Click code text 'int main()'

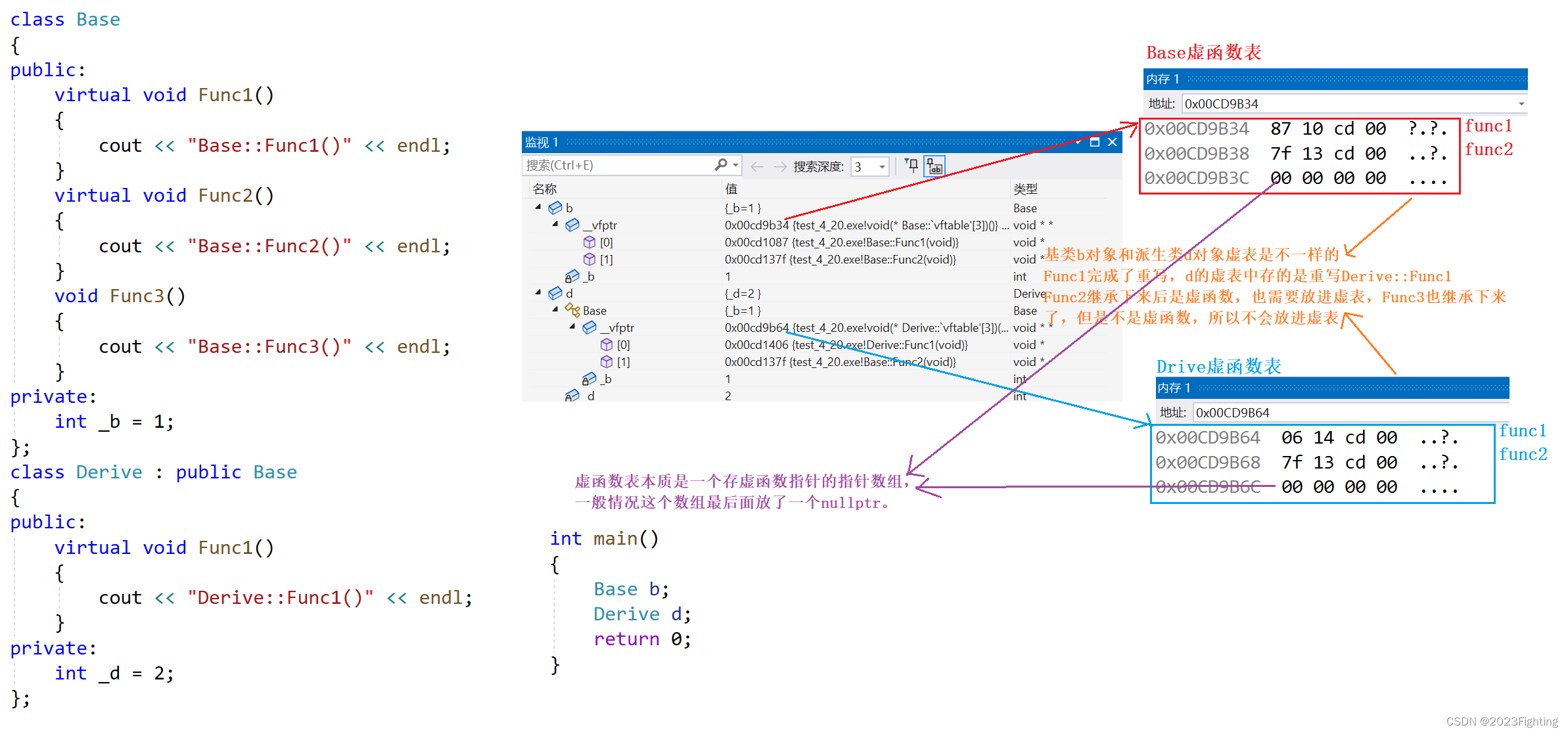click(x=604, y=539)
